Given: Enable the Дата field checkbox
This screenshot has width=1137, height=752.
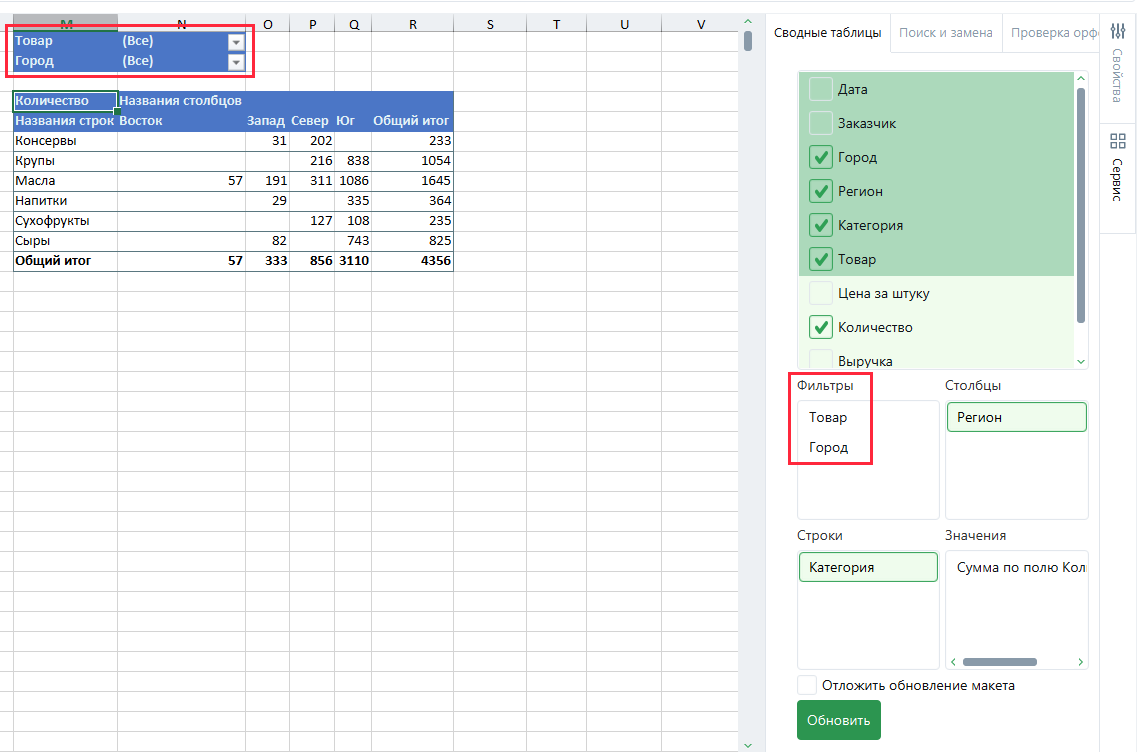Looking at the screenshot, I should click(x=821, y=90).
